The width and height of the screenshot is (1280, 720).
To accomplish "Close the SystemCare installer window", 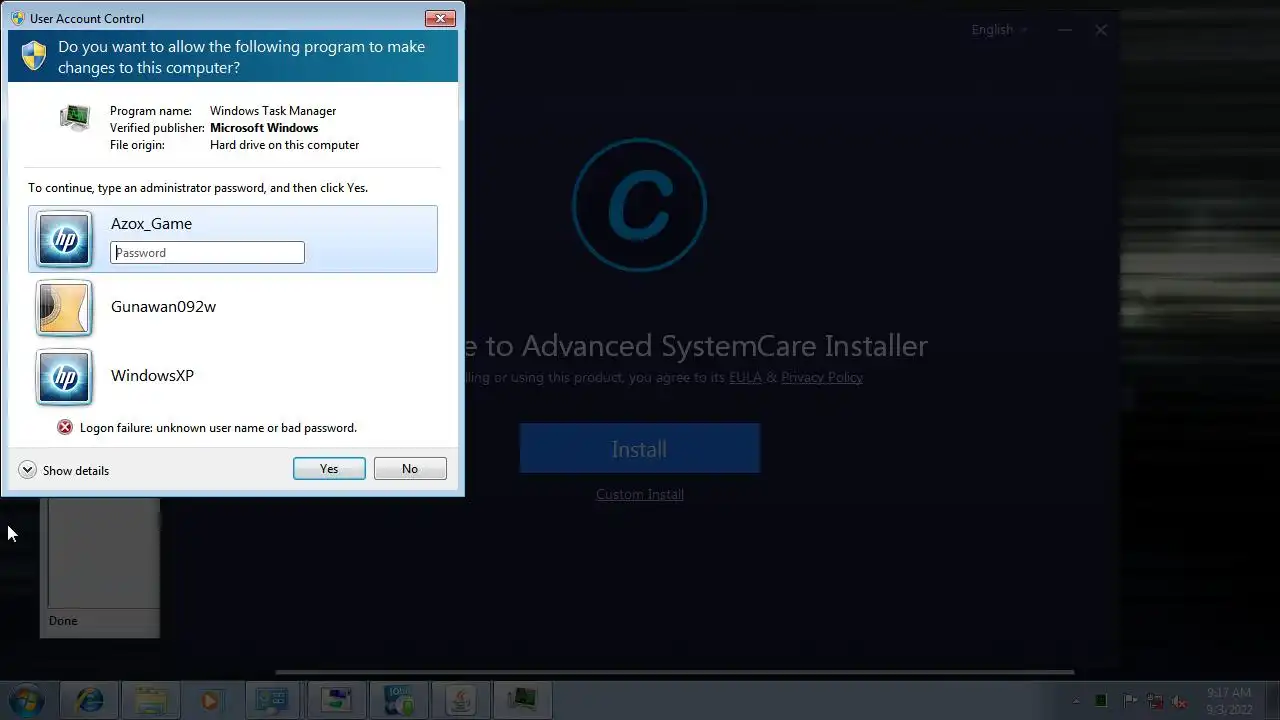I will tap(1101, 30).
